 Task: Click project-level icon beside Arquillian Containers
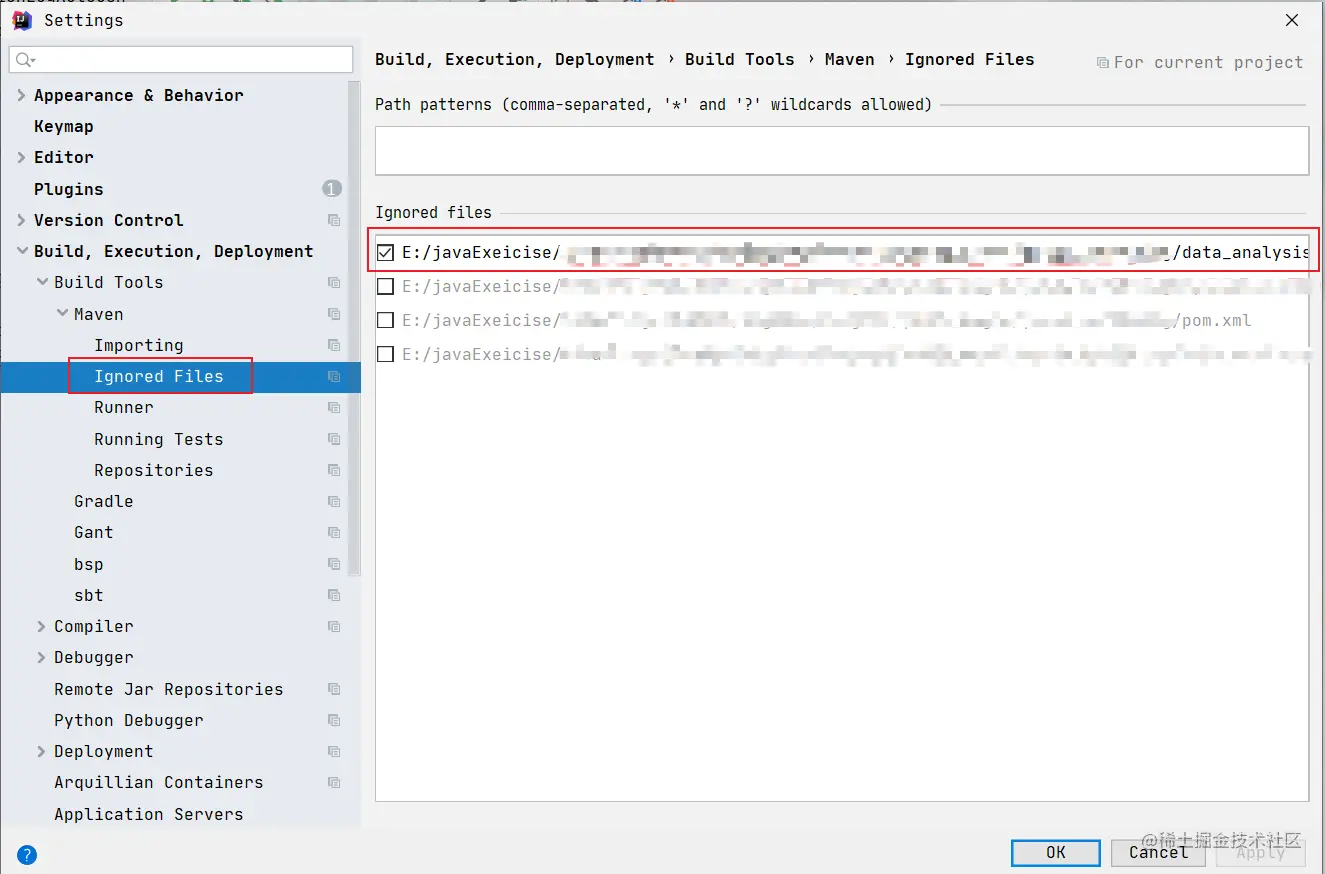334,783
